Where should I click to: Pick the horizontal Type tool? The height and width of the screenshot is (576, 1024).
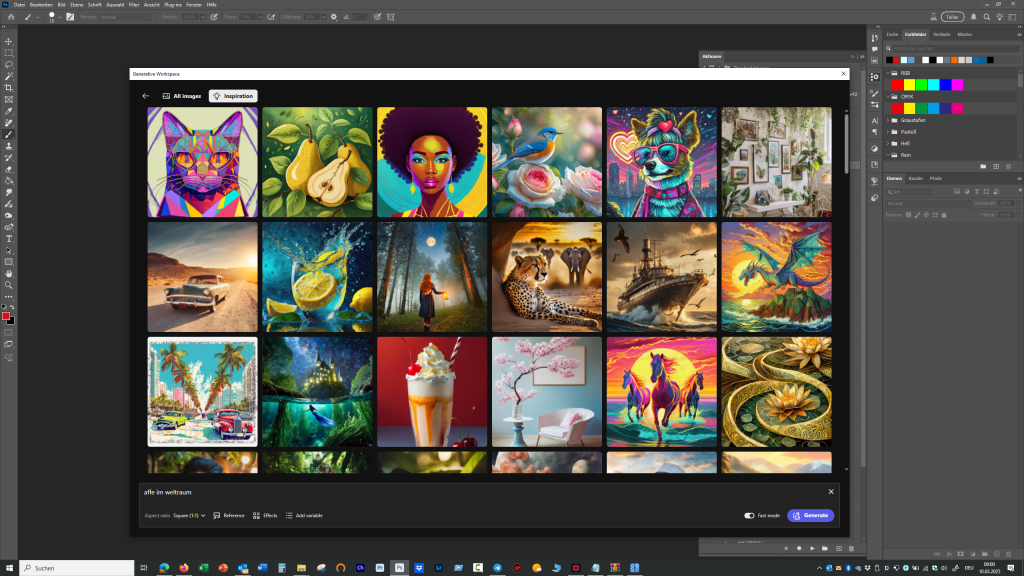tap(9, 239)
